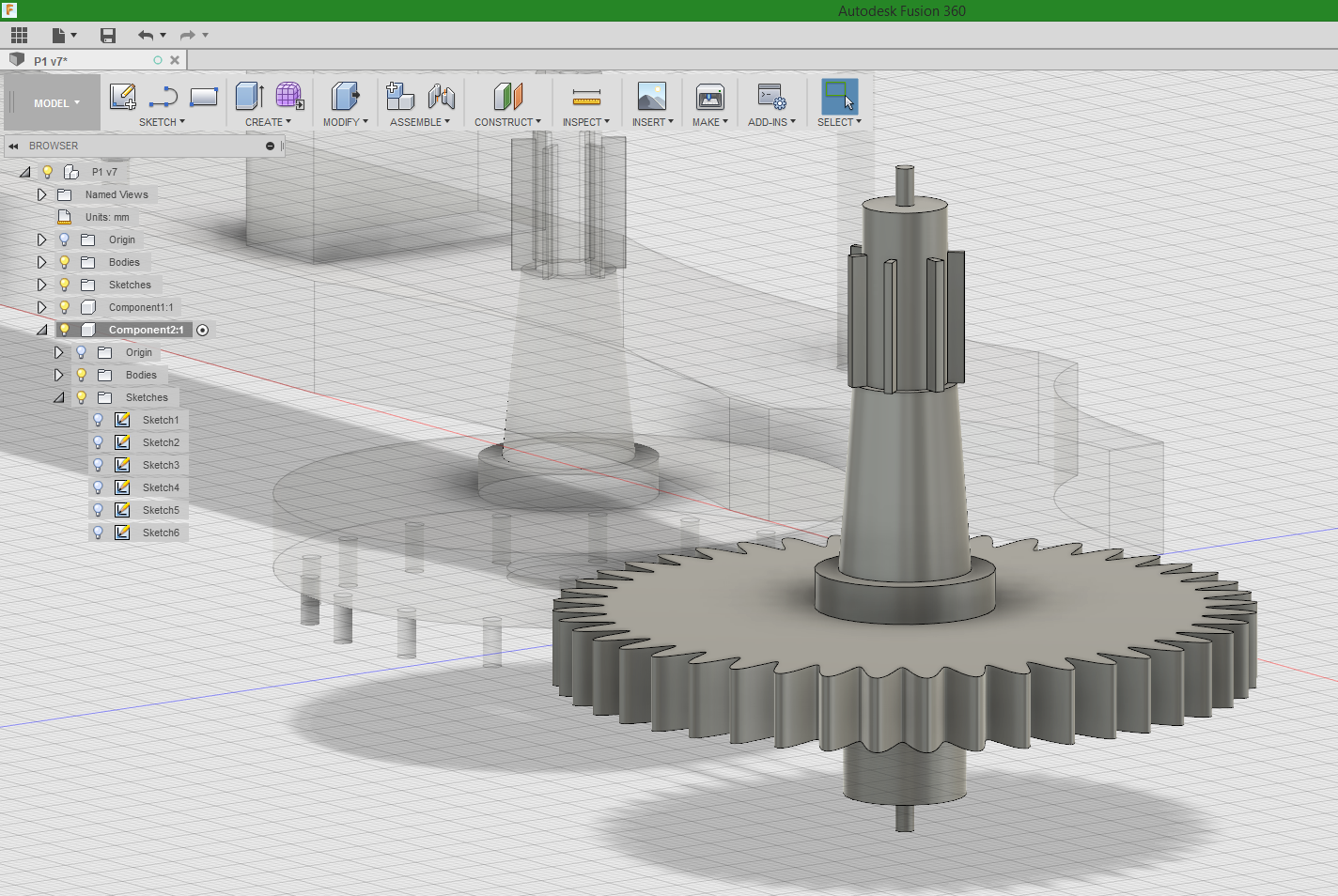Click the Component1:1 component icon
Viewport: 1338px width, 896px height.
pyautogui.click(x=88, y=307)
